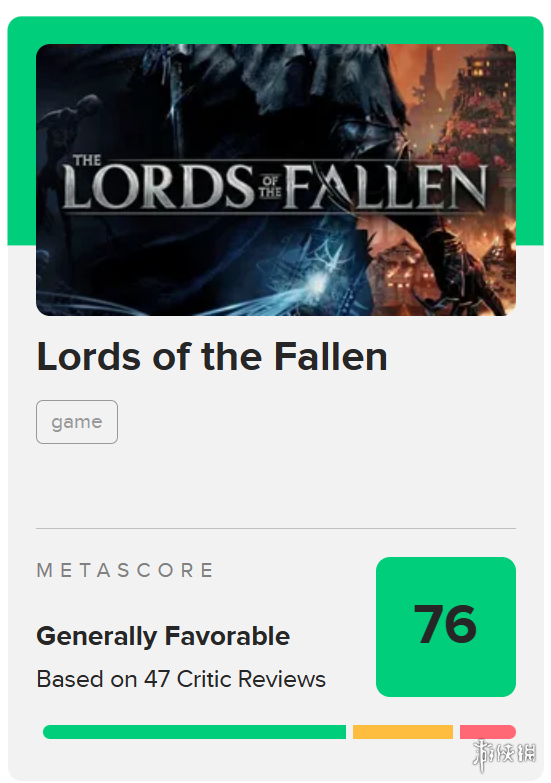This screenshot has width=551, height=783.
Task: Click the 'FALLEN' word in cover logo
Action: pos(385,186)
